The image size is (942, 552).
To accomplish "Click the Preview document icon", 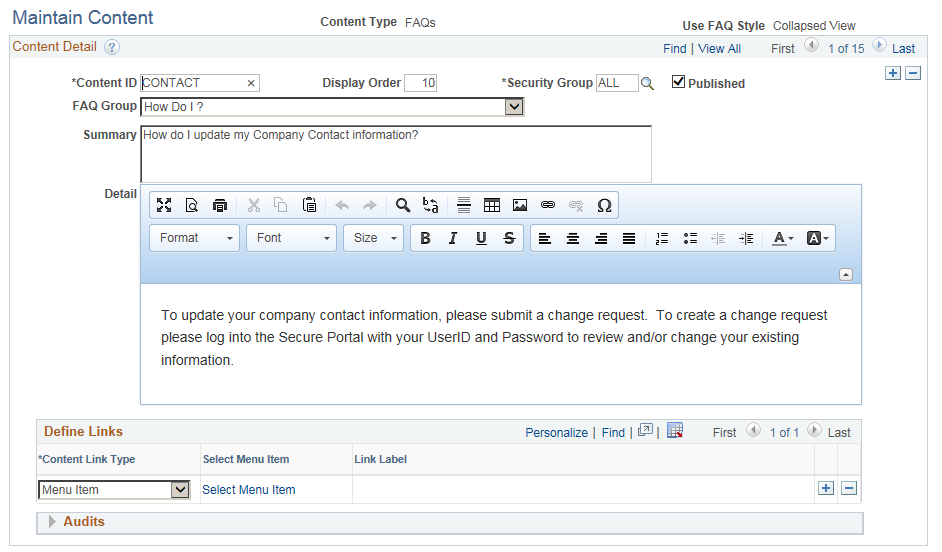I will click(192, 205).
